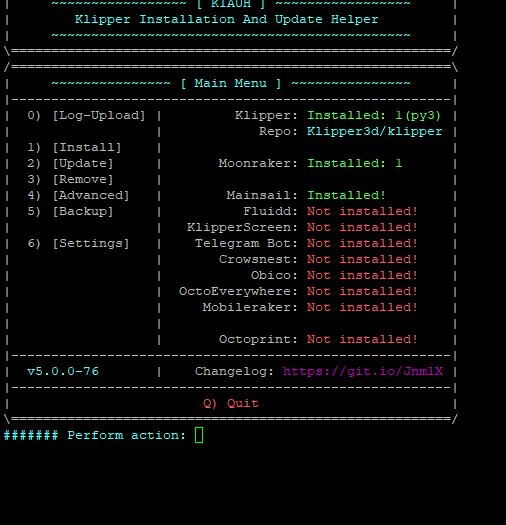Click the 'Mobileraker:' label

(x=250, y=308)
